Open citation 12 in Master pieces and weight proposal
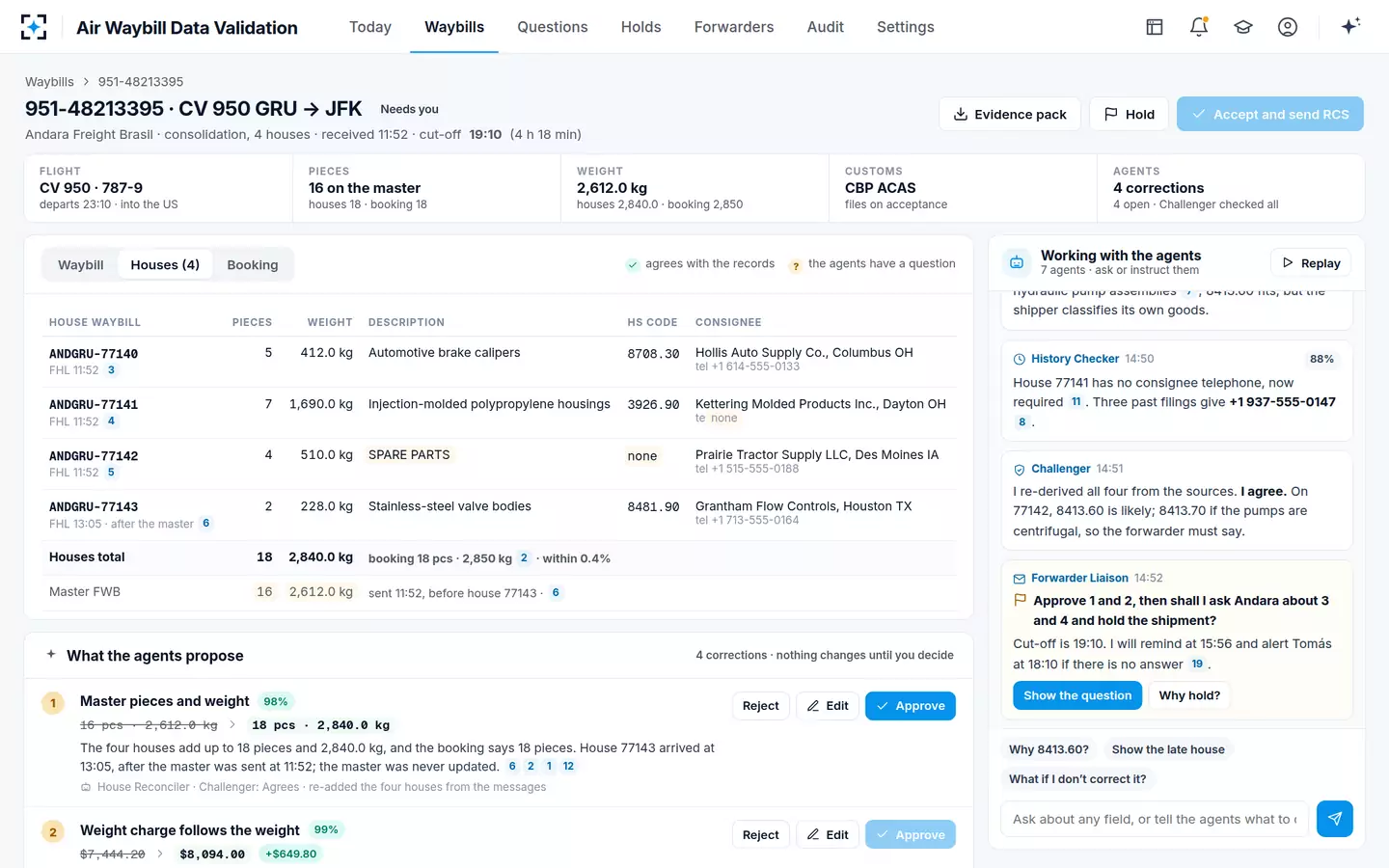Image resolution: width=1389 pixels, height=868 pixels. [x=568, y=767]
